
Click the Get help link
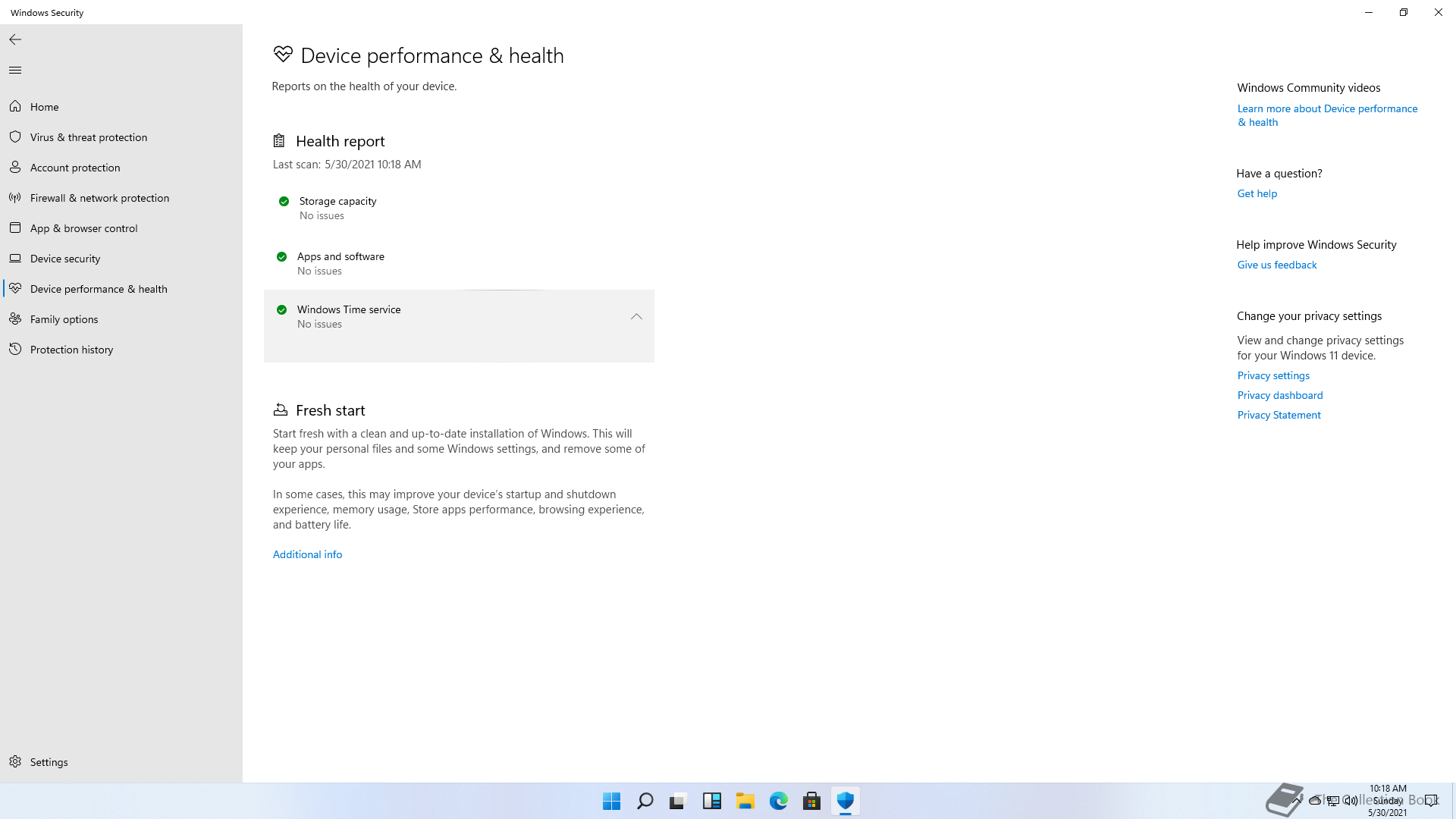(x=1257, y=193)
